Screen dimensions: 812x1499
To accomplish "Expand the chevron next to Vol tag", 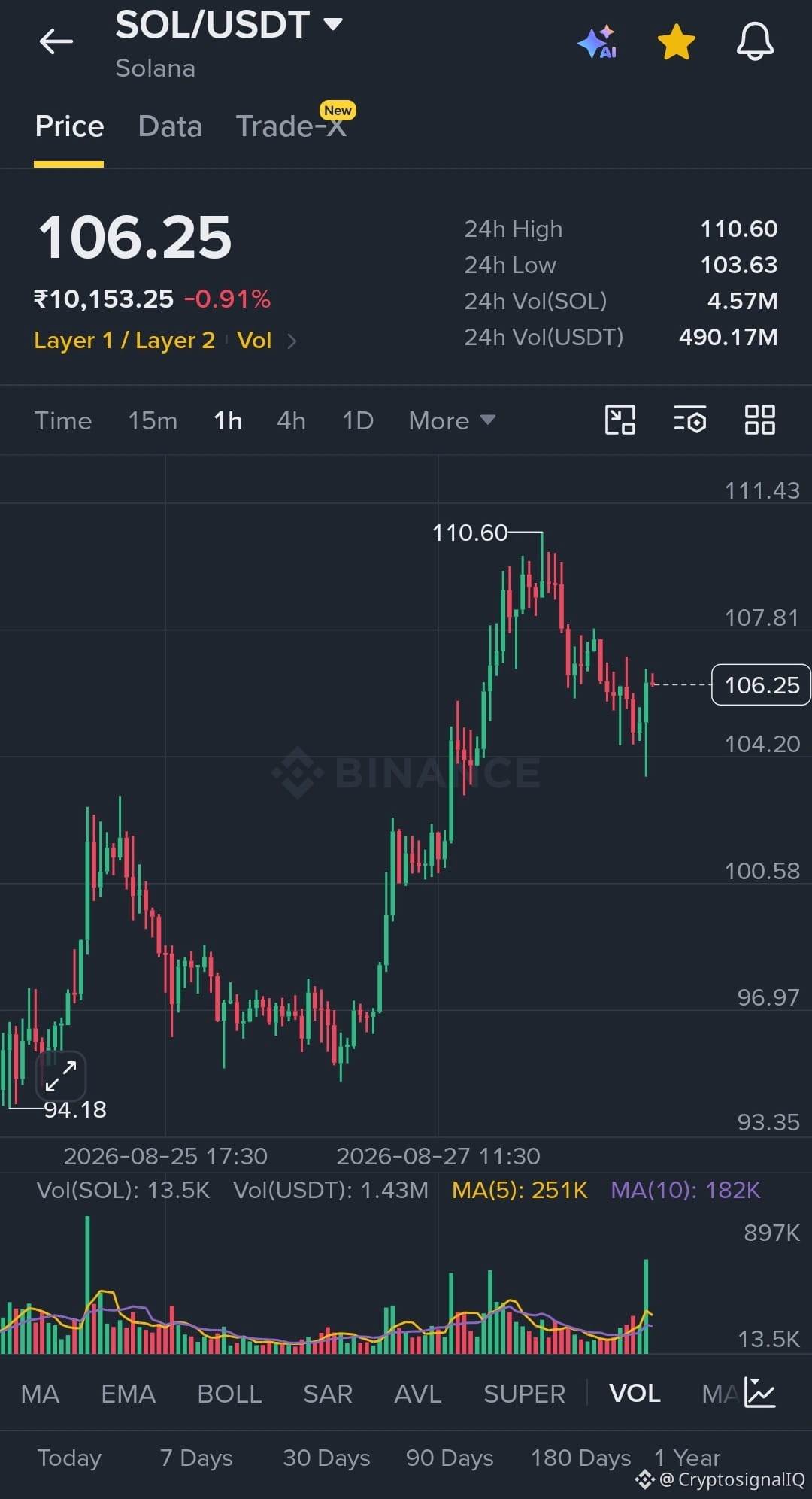I will 292,341.
